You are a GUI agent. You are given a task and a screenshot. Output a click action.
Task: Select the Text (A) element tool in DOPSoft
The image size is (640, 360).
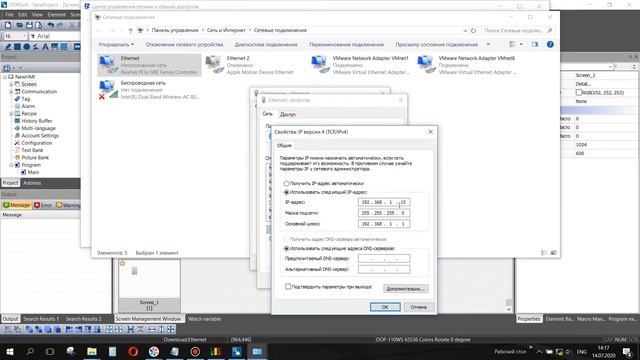(45, 47)
